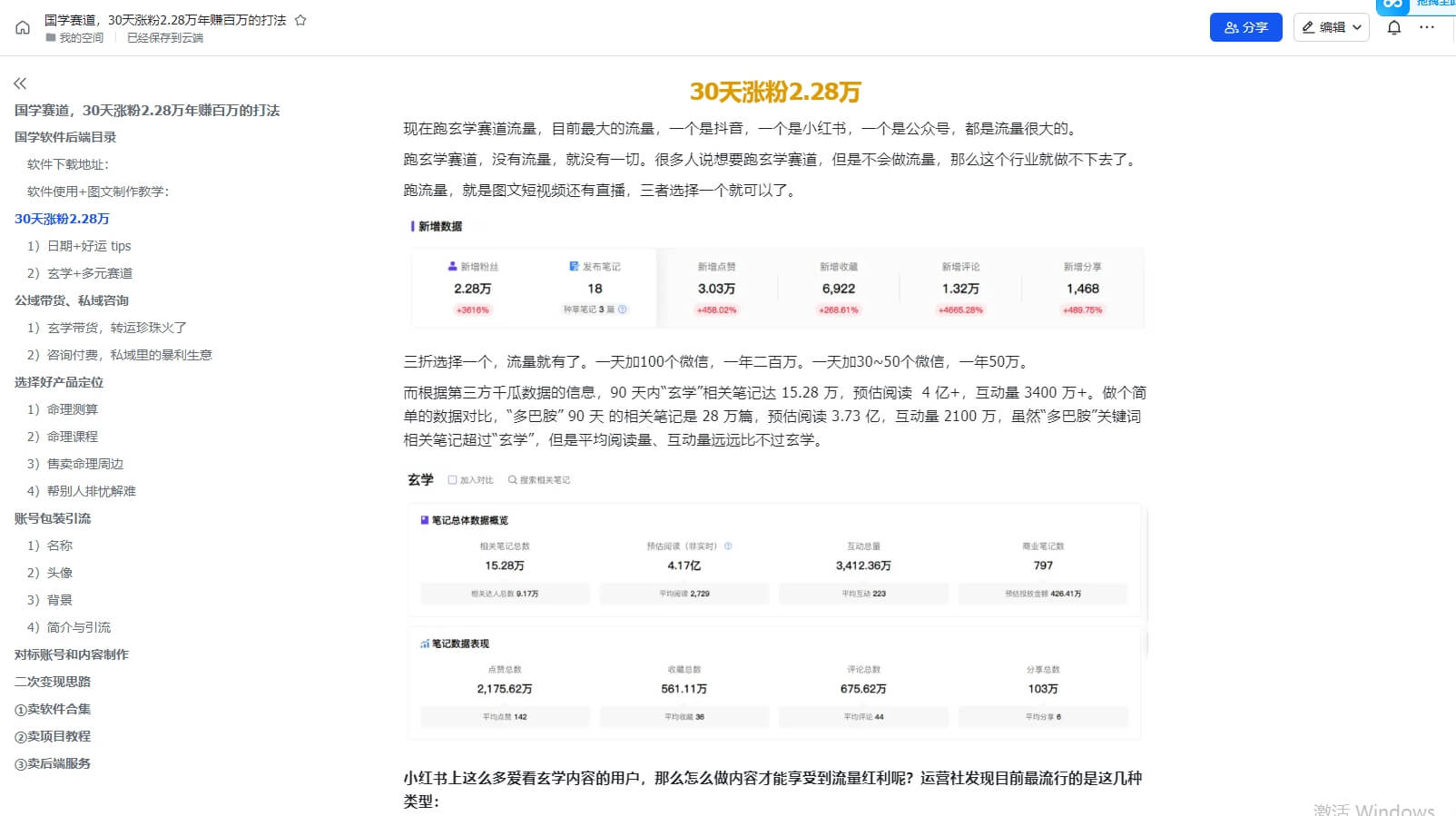Go to 背景 outline item

(x=50, y=600)
